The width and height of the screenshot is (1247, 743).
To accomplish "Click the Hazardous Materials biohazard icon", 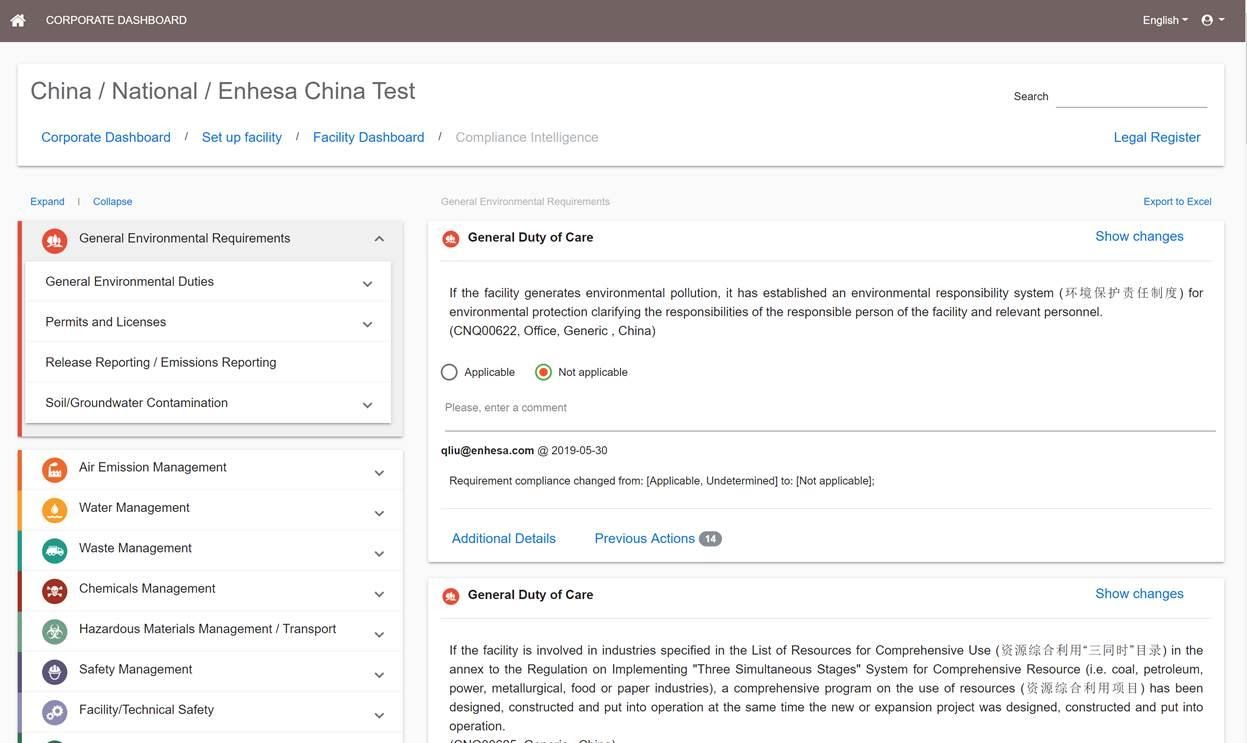I will tap(55, 631).
